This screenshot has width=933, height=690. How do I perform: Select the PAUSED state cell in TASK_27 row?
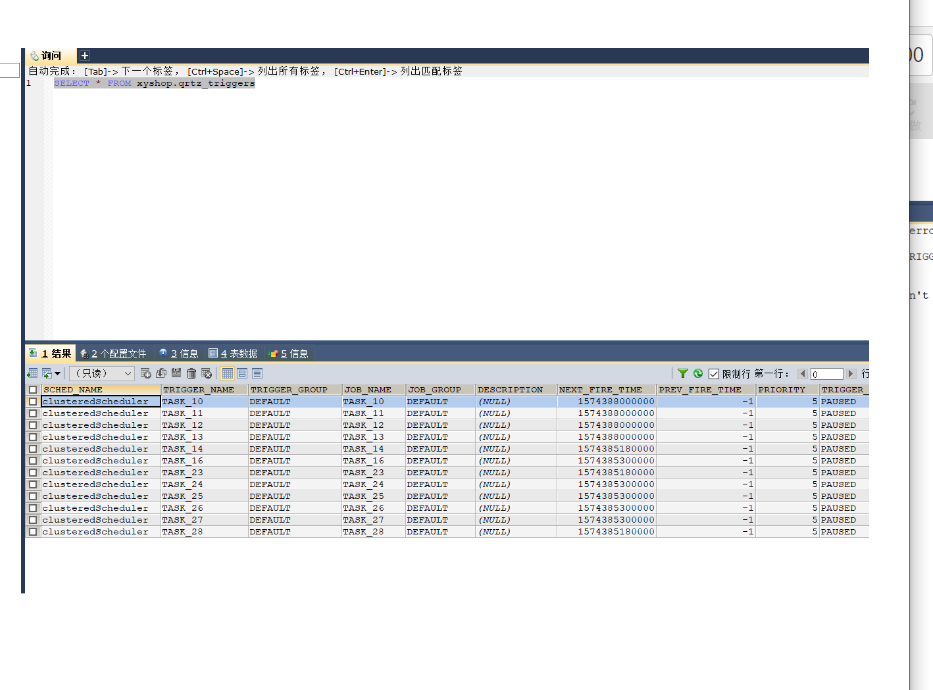pyautogui.click(x=843, y=520)
